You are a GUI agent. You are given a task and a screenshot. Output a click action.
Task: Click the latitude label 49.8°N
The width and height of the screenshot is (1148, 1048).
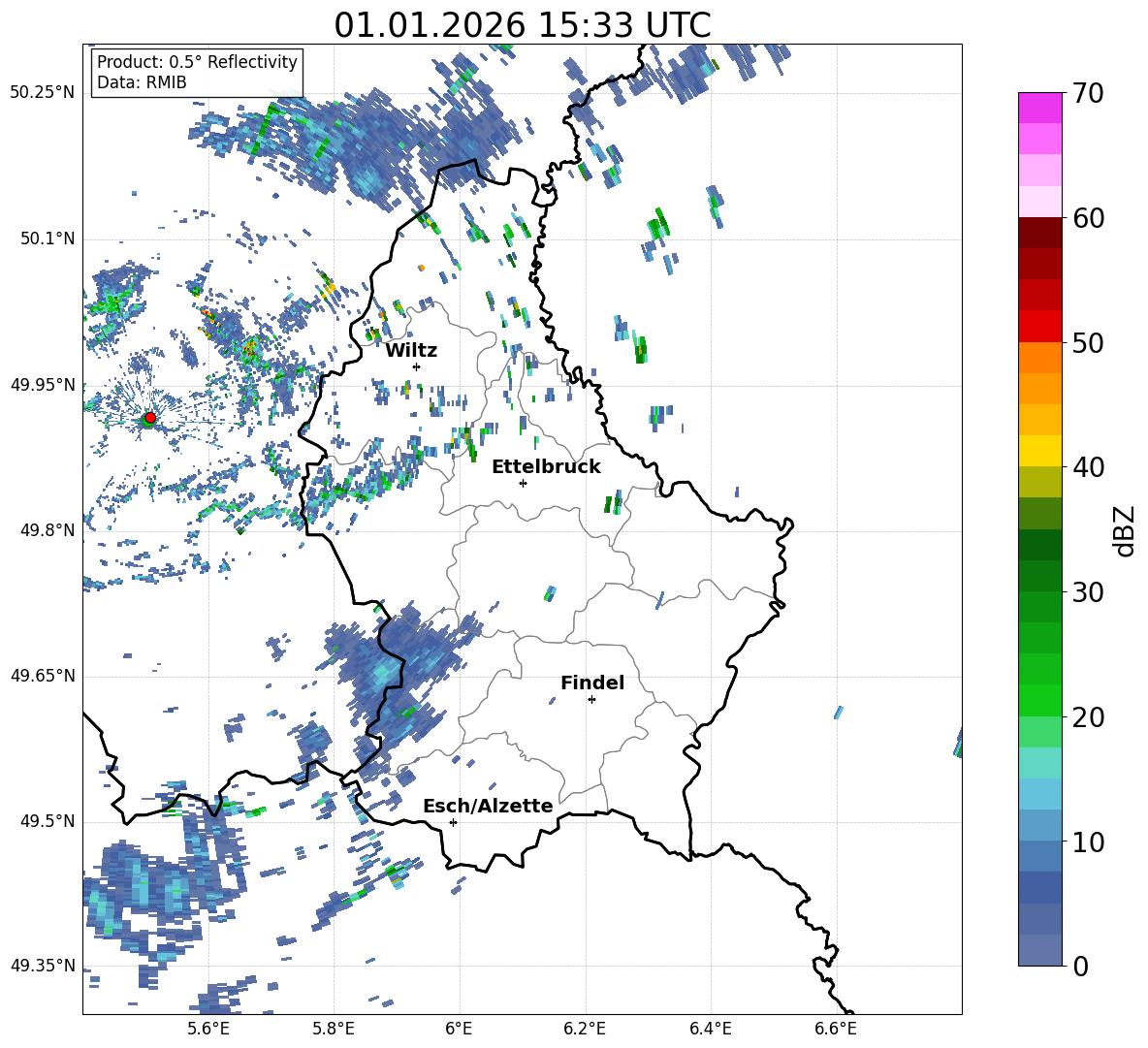pos(48,530)
